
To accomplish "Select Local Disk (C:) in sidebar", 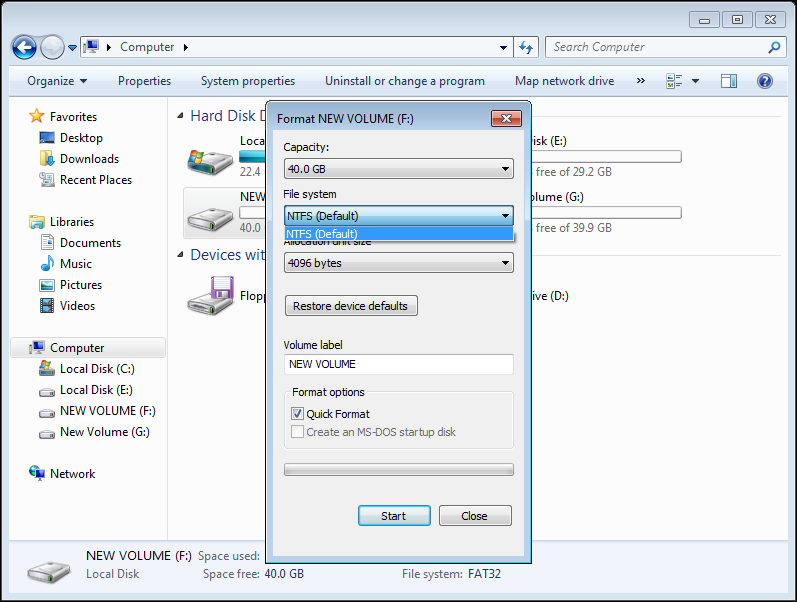I will pos(97,369).
